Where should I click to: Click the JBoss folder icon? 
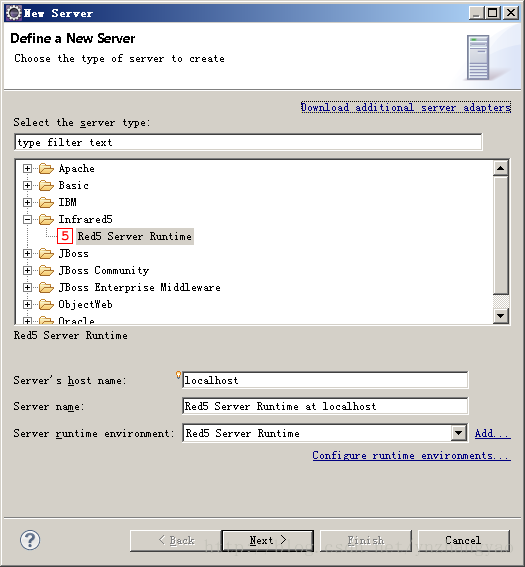click(46, 253)
